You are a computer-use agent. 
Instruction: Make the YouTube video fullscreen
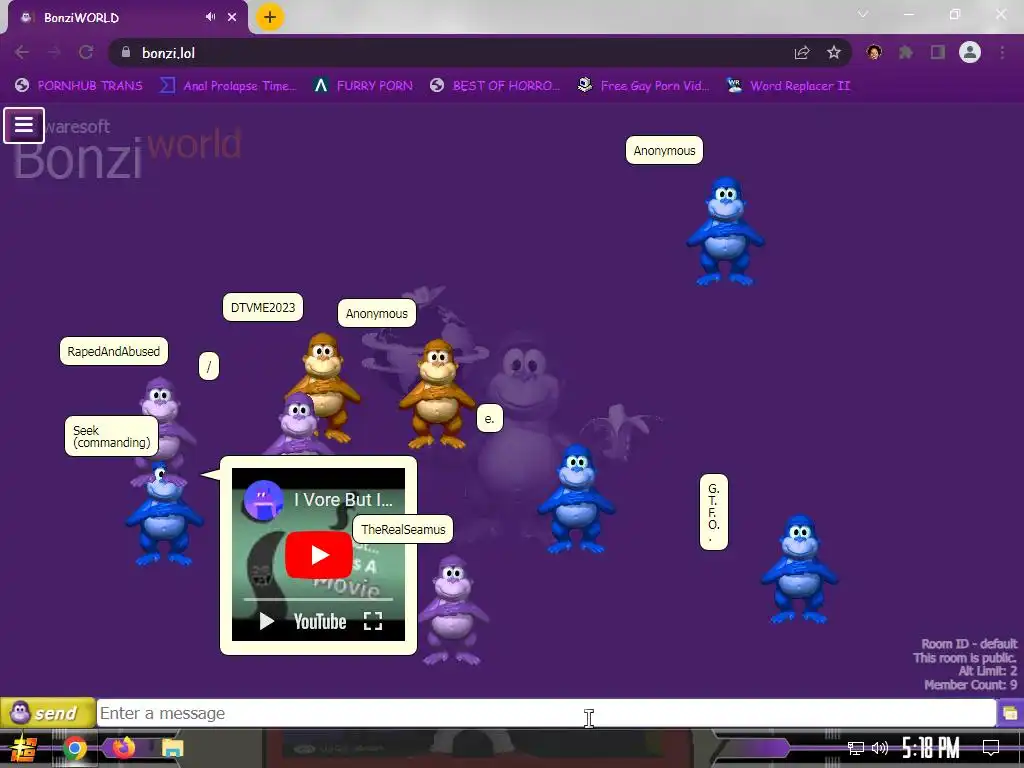tap(373, 621)
